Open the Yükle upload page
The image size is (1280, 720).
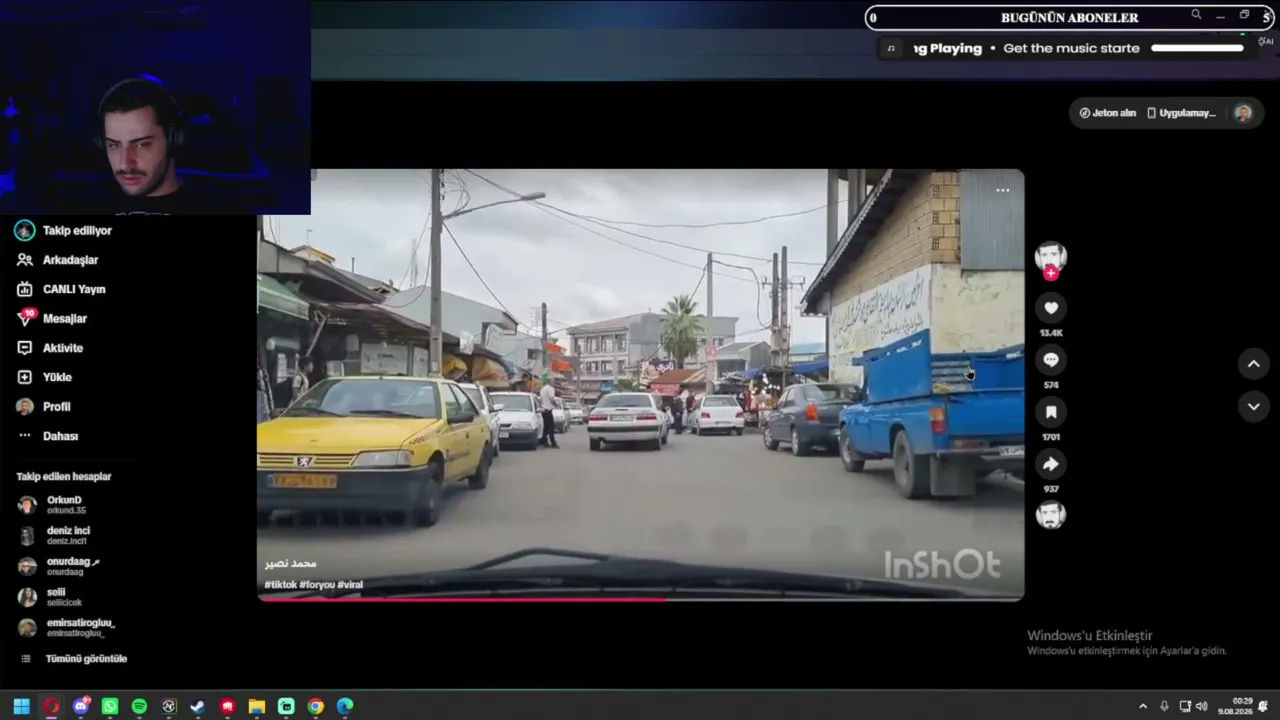[45, 377]
